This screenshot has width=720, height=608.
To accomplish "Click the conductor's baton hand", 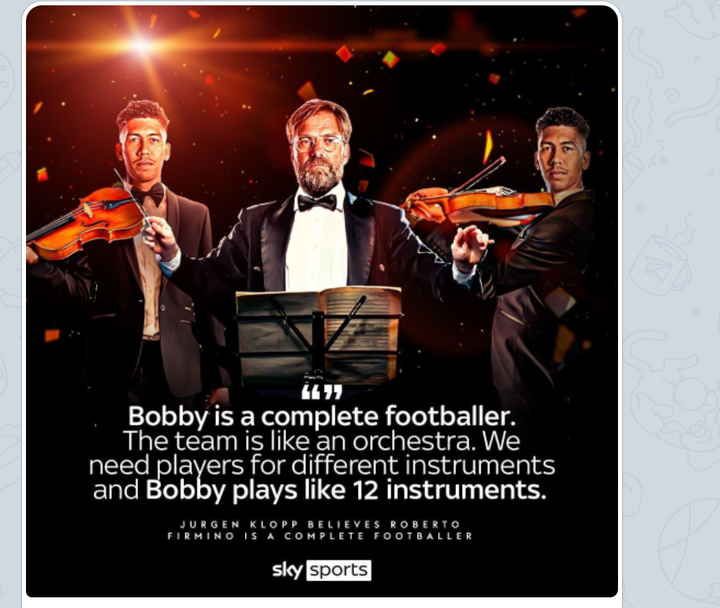I will tap(159, 238).
